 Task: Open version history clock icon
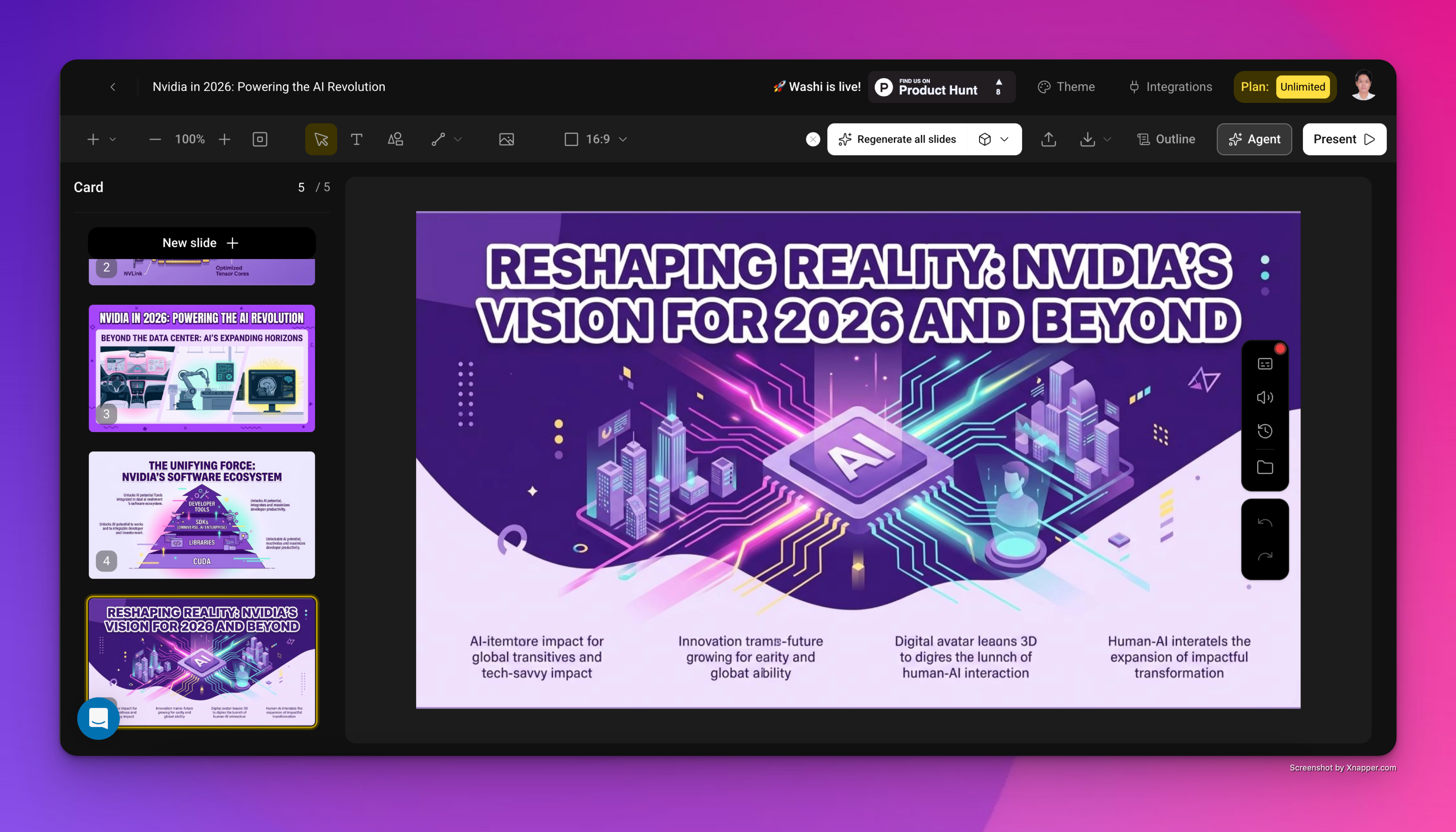[1264, 431]
